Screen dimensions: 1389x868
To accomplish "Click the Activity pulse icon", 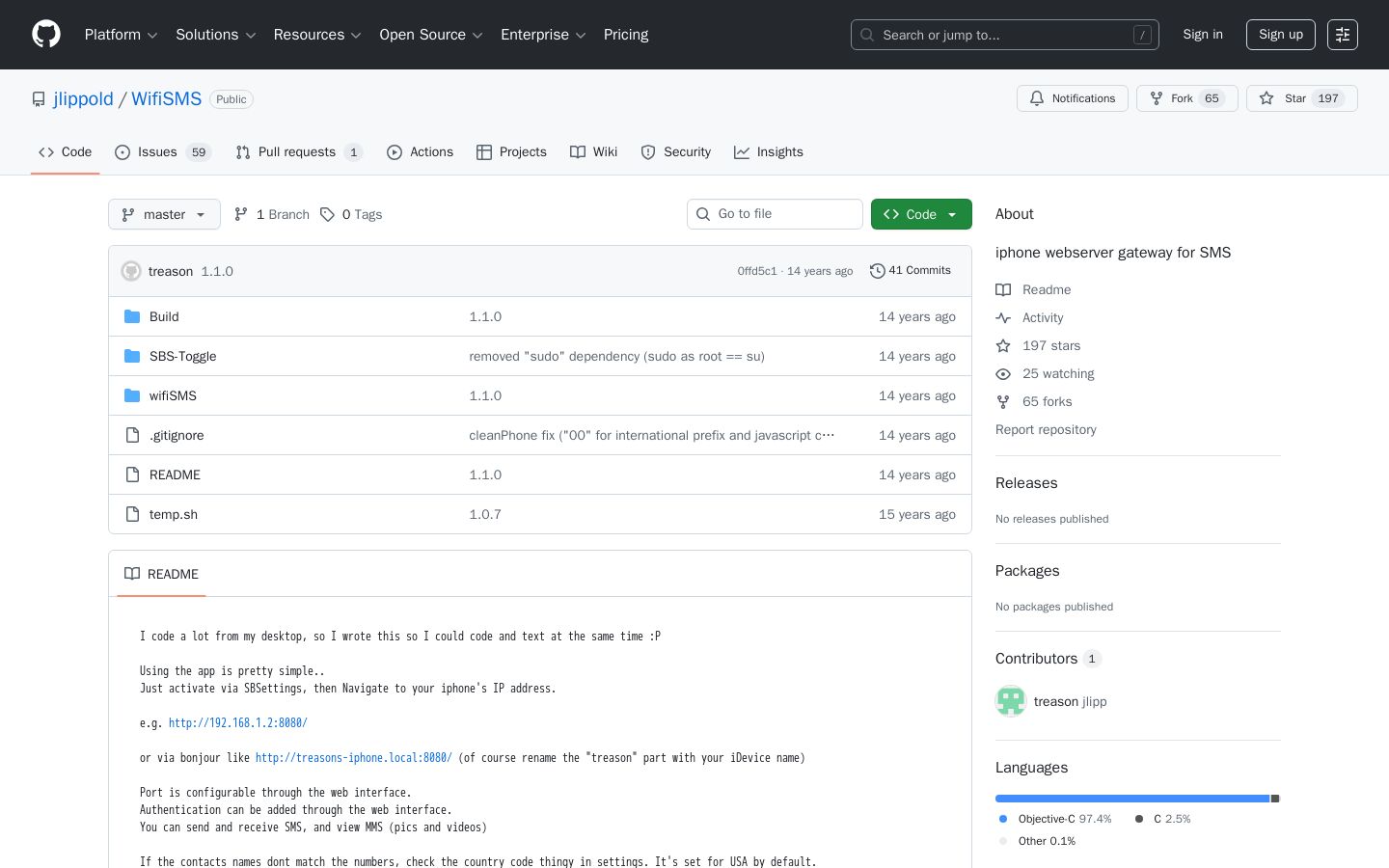I will point(1003,317).
